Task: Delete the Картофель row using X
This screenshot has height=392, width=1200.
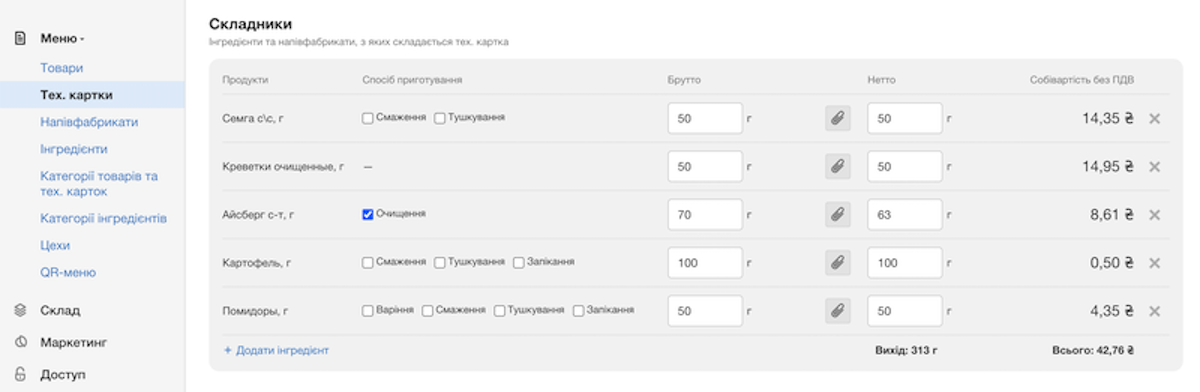Action: coord(1154,263)
